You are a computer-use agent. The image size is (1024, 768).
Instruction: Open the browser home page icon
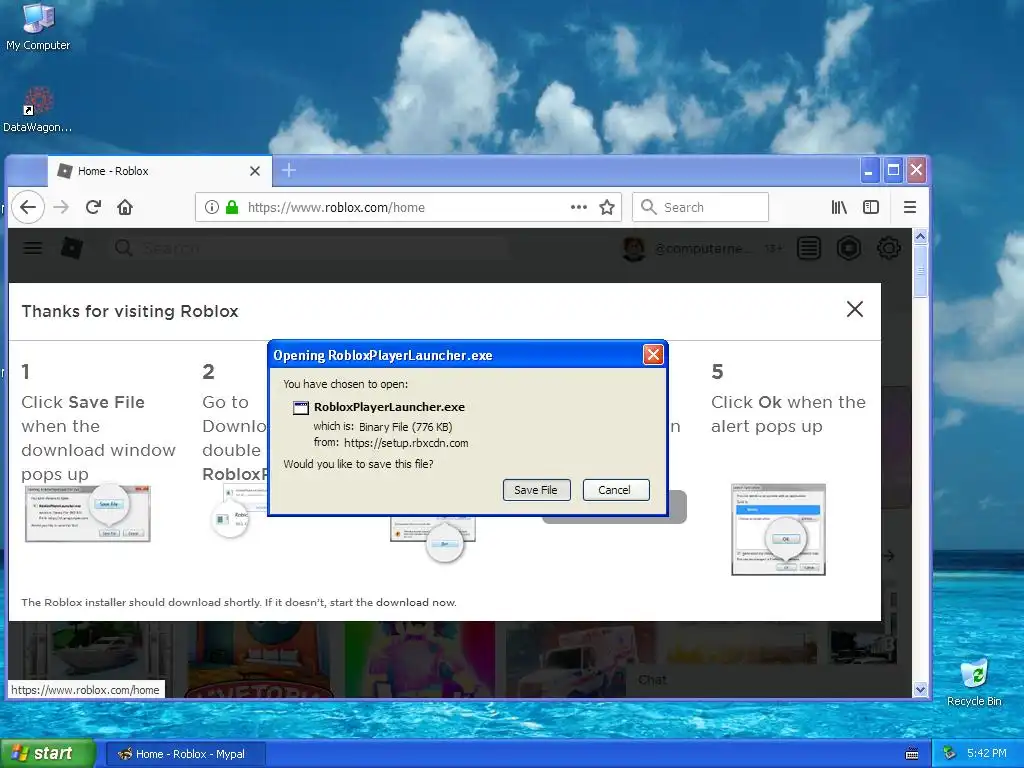pos(125,207)
